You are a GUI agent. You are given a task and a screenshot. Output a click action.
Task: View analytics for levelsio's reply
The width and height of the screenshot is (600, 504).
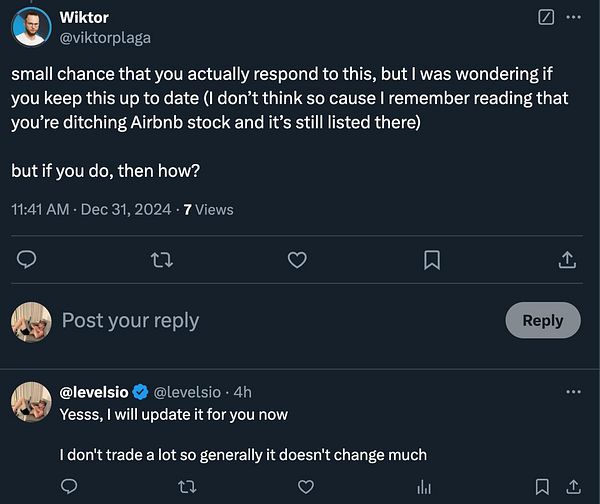tap(422, 487)
